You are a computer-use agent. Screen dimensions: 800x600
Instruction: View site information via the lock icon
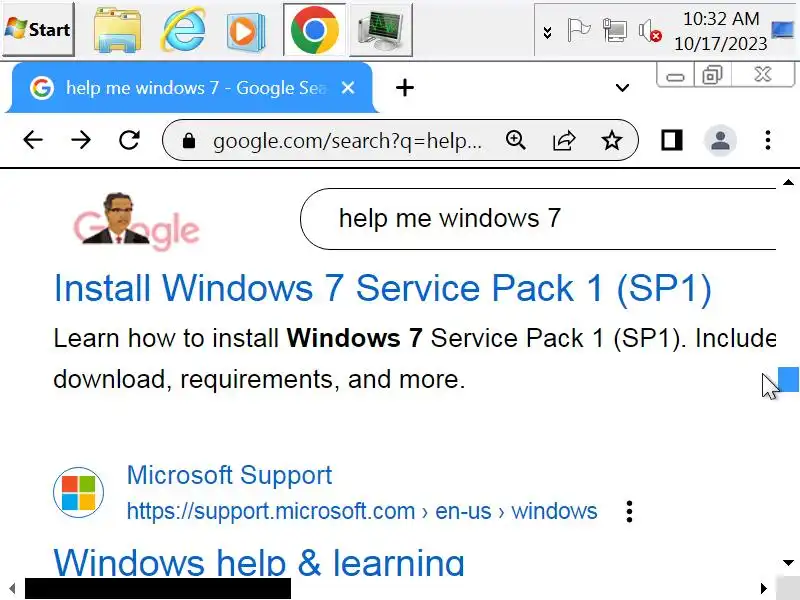pyautogui.click(x=189, y=140)
